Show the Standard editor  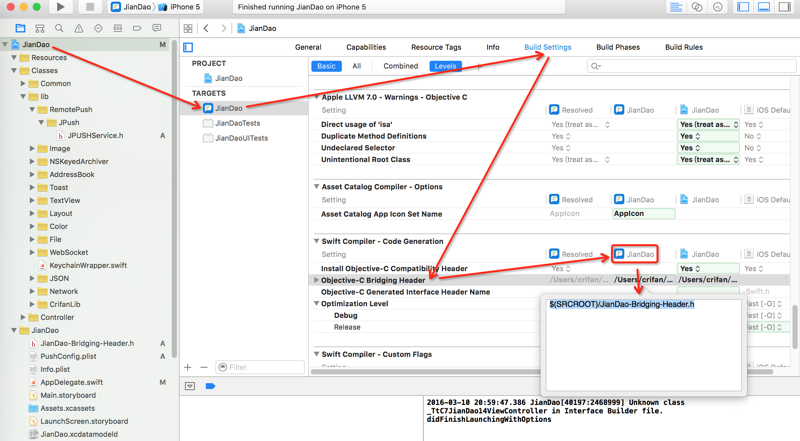[x=676, y=7]
